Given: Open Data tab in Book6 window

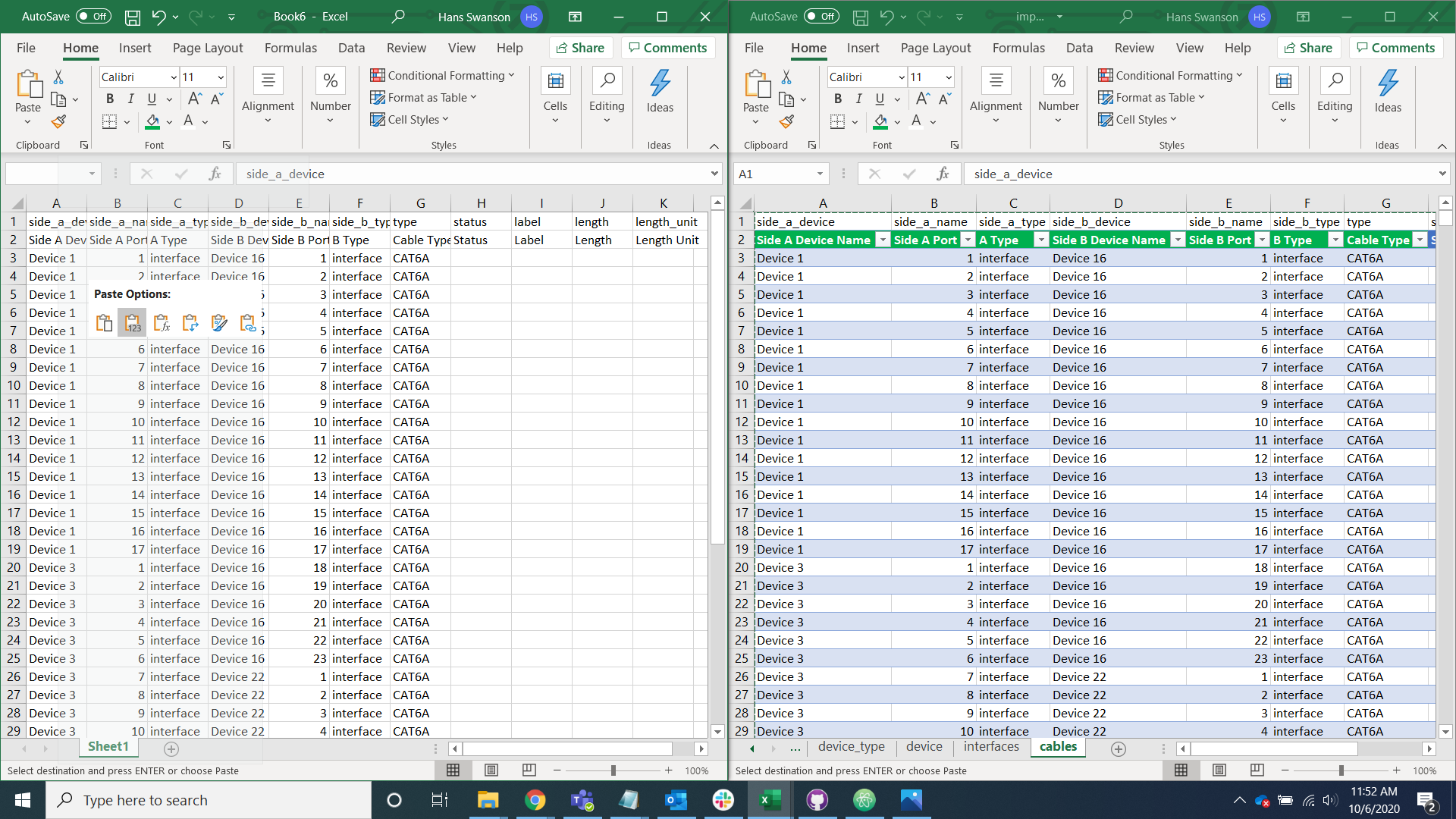Looking at the screenshot, I should pyautogui.click(x=351, y=48).
